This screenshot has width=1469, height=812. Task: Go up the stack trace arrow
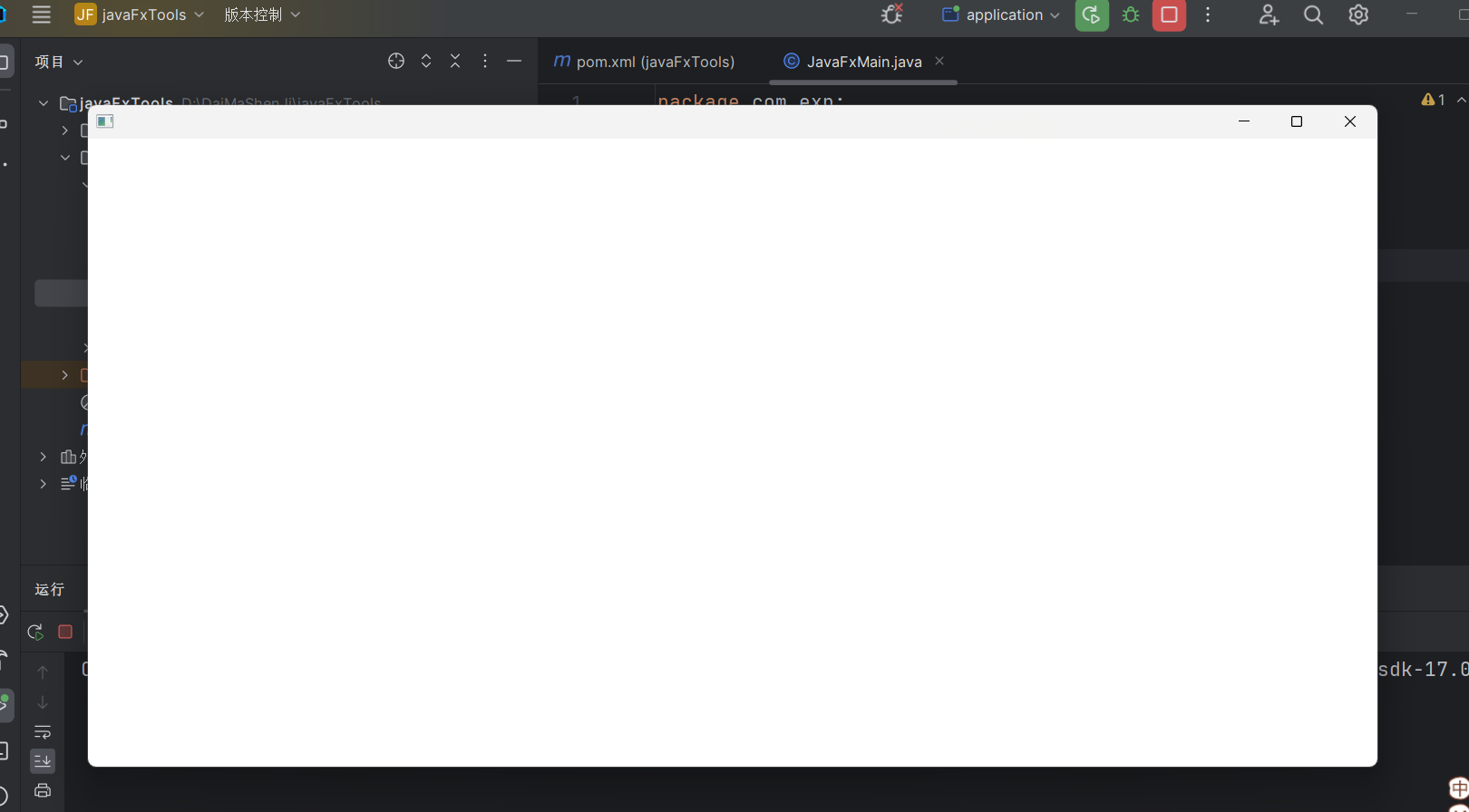(x=43, y=672)
